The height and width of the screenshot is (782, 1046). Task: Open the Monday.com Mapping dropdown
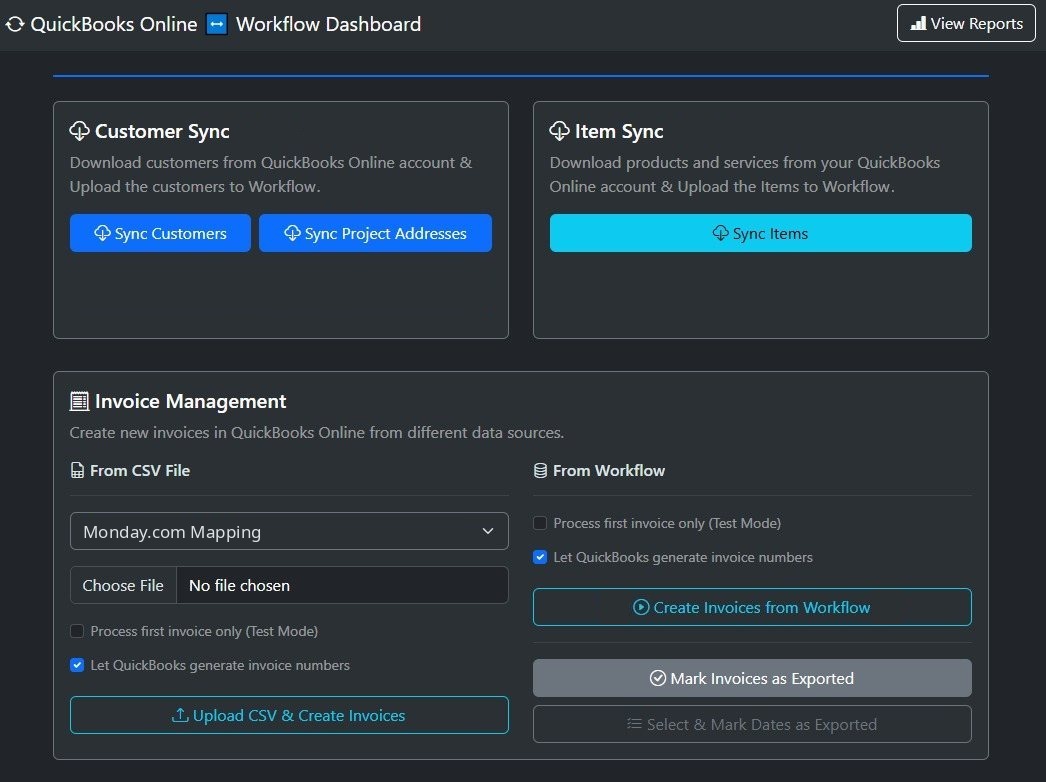[289, 531]
